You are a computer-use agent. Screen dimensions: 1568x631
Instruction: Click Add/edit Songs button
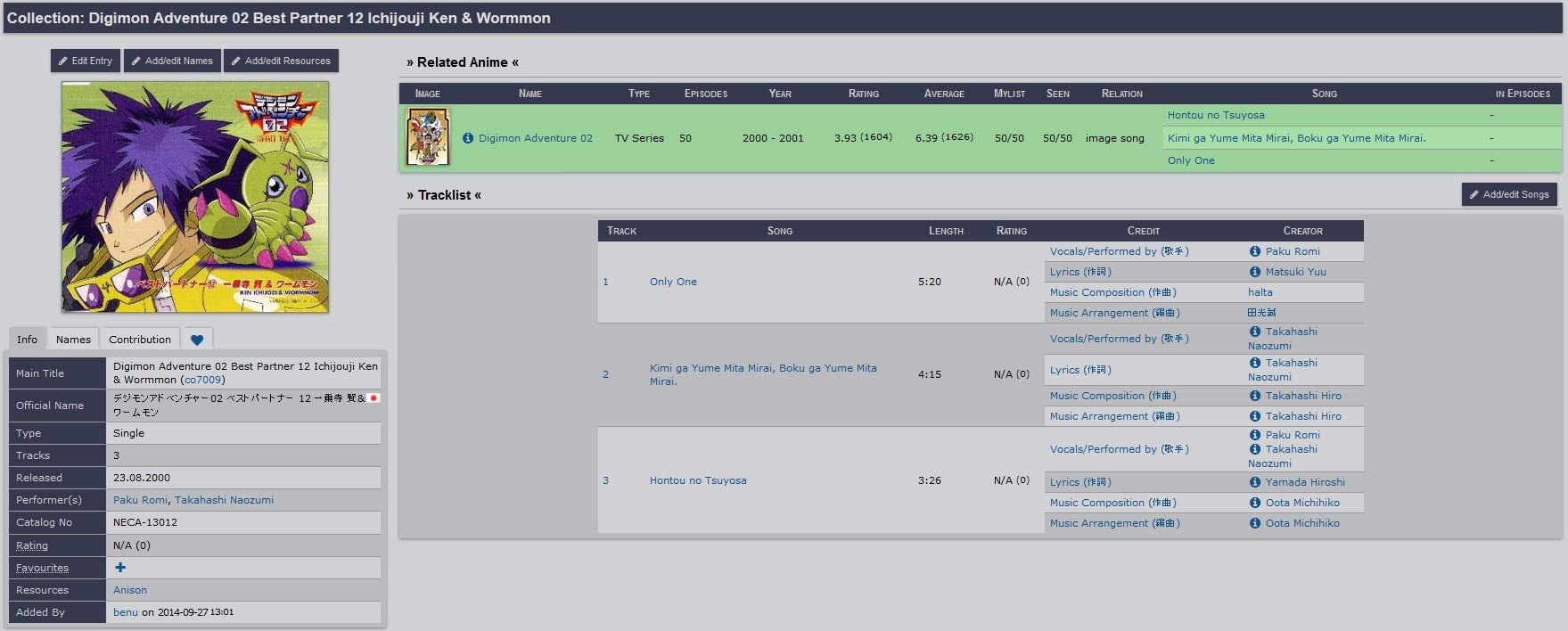pos(1509,194)
